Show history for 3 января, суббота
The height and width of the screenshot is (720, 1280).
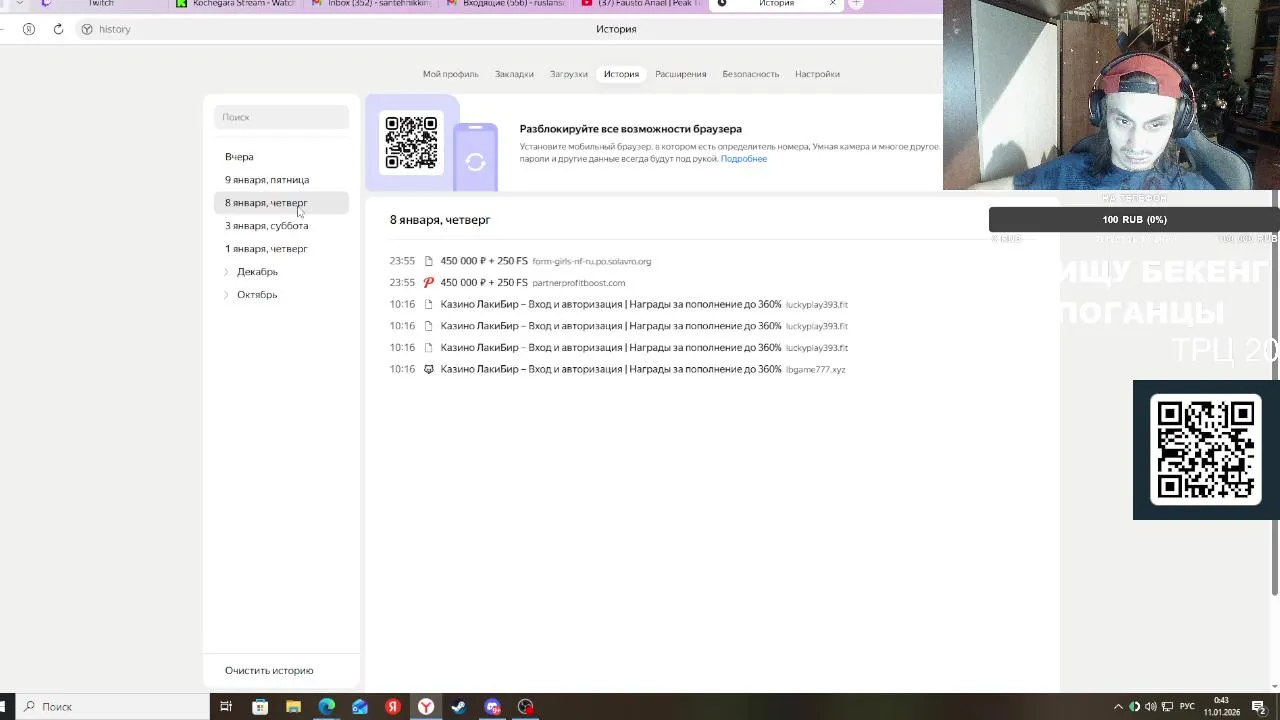coord(266,226)
